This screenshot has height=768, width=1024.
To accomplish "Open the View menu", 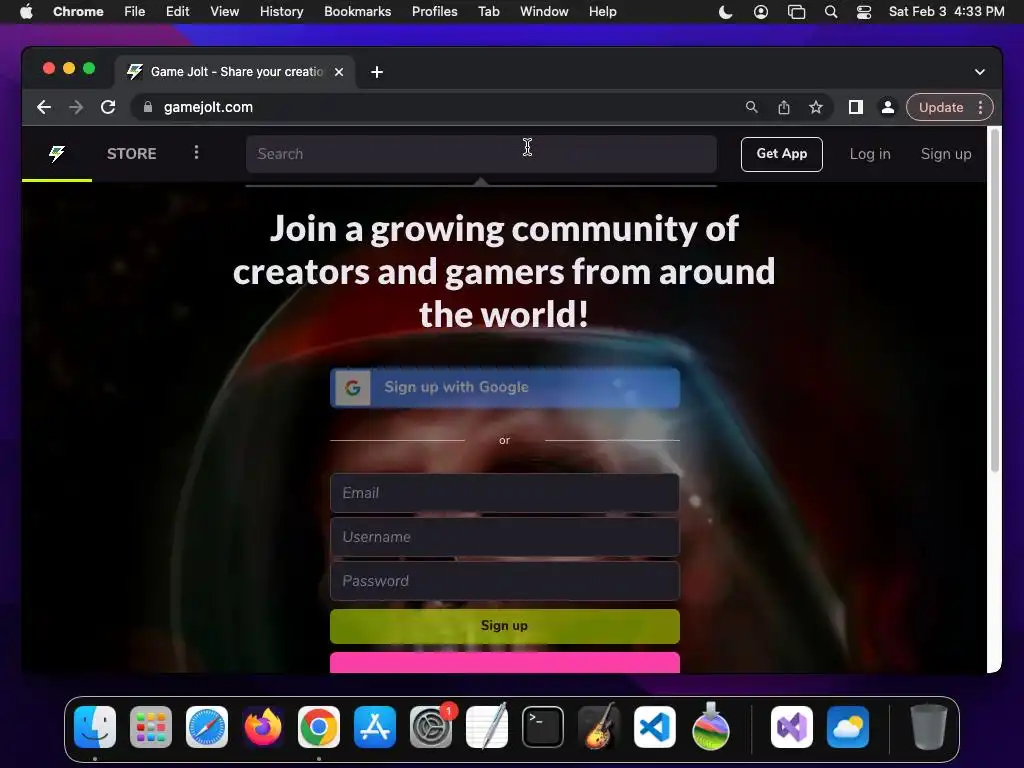I will 224,12.
